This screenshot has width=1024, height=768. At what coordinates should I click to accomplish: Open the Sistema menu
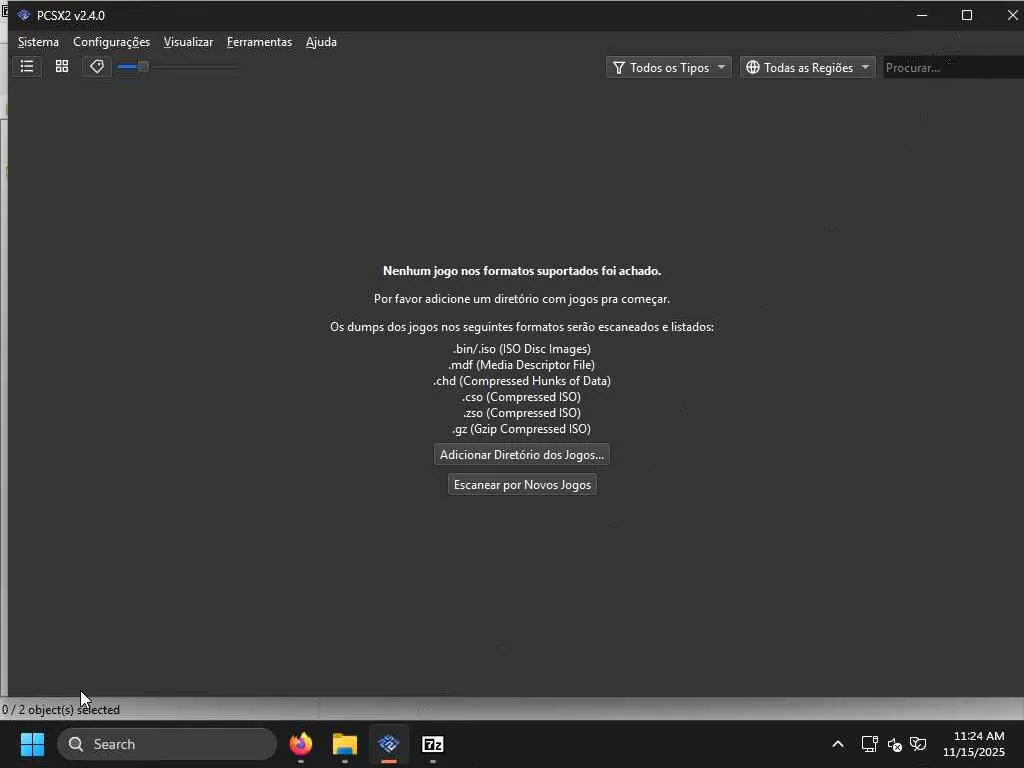tap(38, 42)
